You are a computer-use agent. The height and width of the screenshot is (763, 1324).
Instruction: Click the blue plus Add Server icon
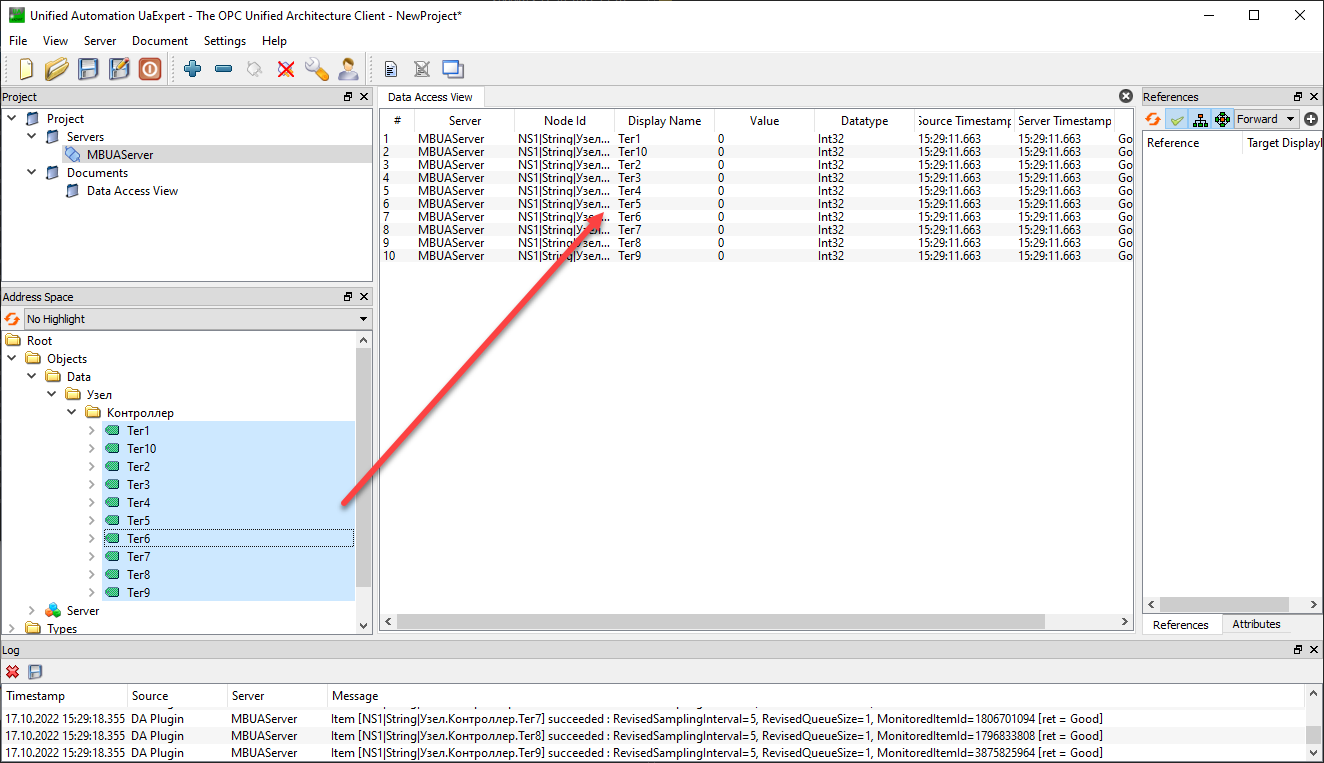(193, 69)
